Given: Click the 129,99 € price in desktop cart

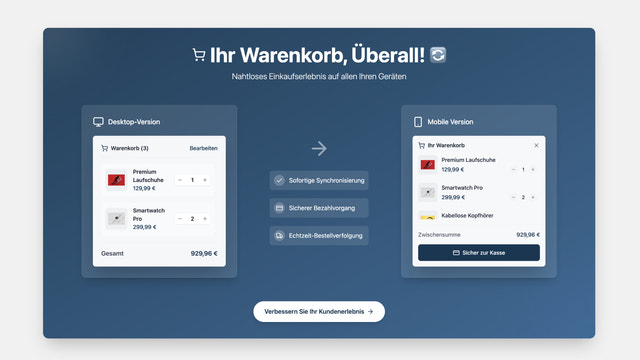Looking at the screenshot, I should coord(144,189).
